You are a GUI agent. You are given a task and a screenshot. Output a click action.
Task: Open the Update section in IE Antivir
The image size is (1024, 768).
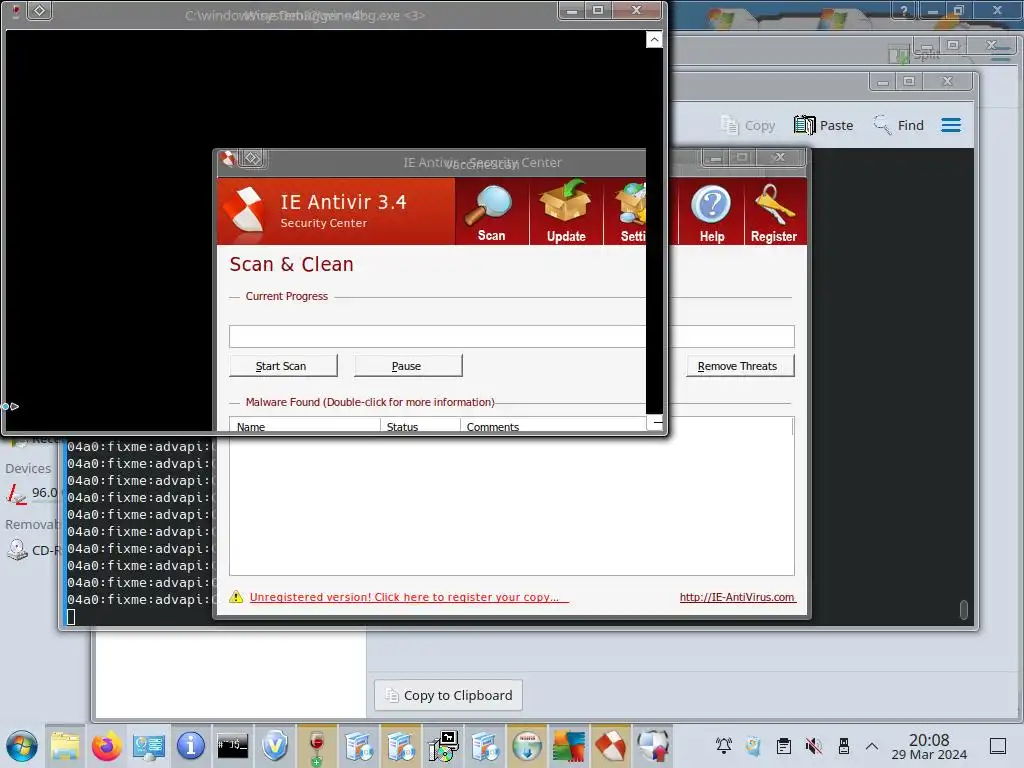click(x=566, y=212)
